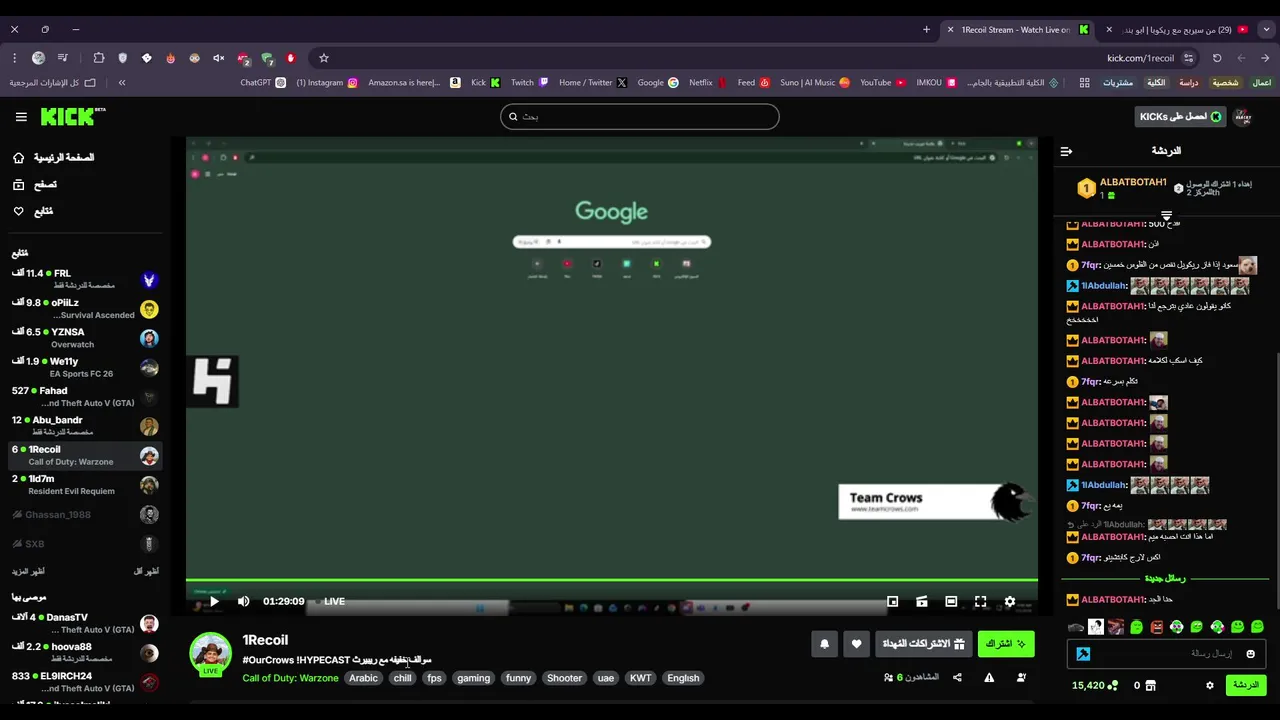This screenshot has width=1280, height=720.
Task: Mute the stream volume icon
Action: pyautogui.click(x=243, y=601)
